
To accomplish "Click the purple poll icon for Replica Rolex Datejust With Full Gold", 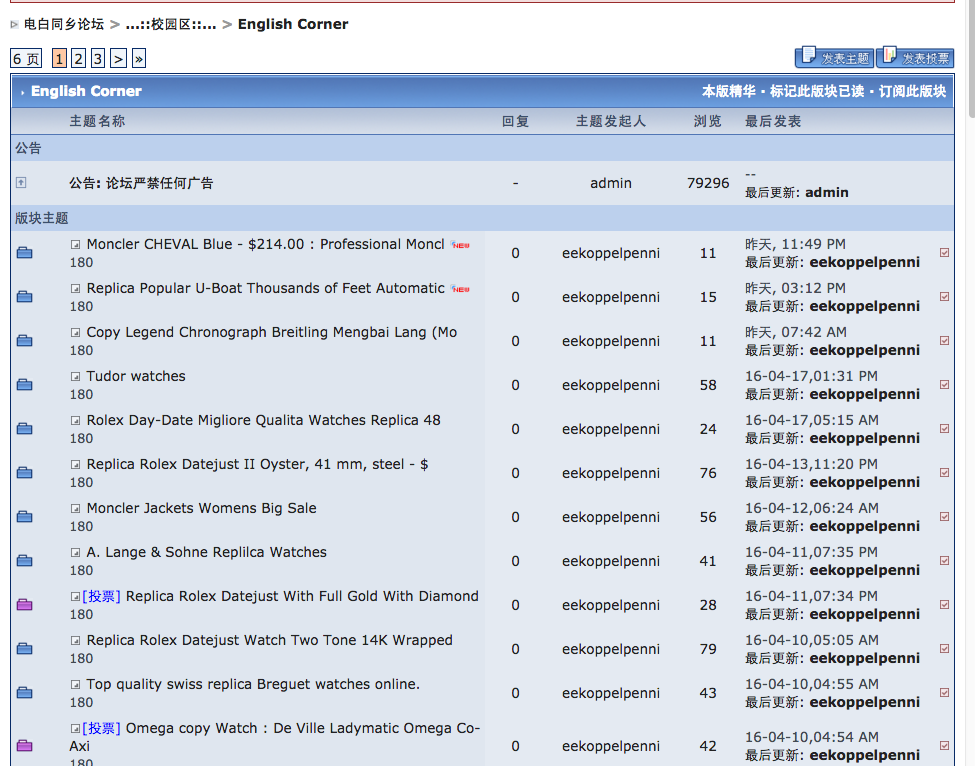I will [25, 605].
